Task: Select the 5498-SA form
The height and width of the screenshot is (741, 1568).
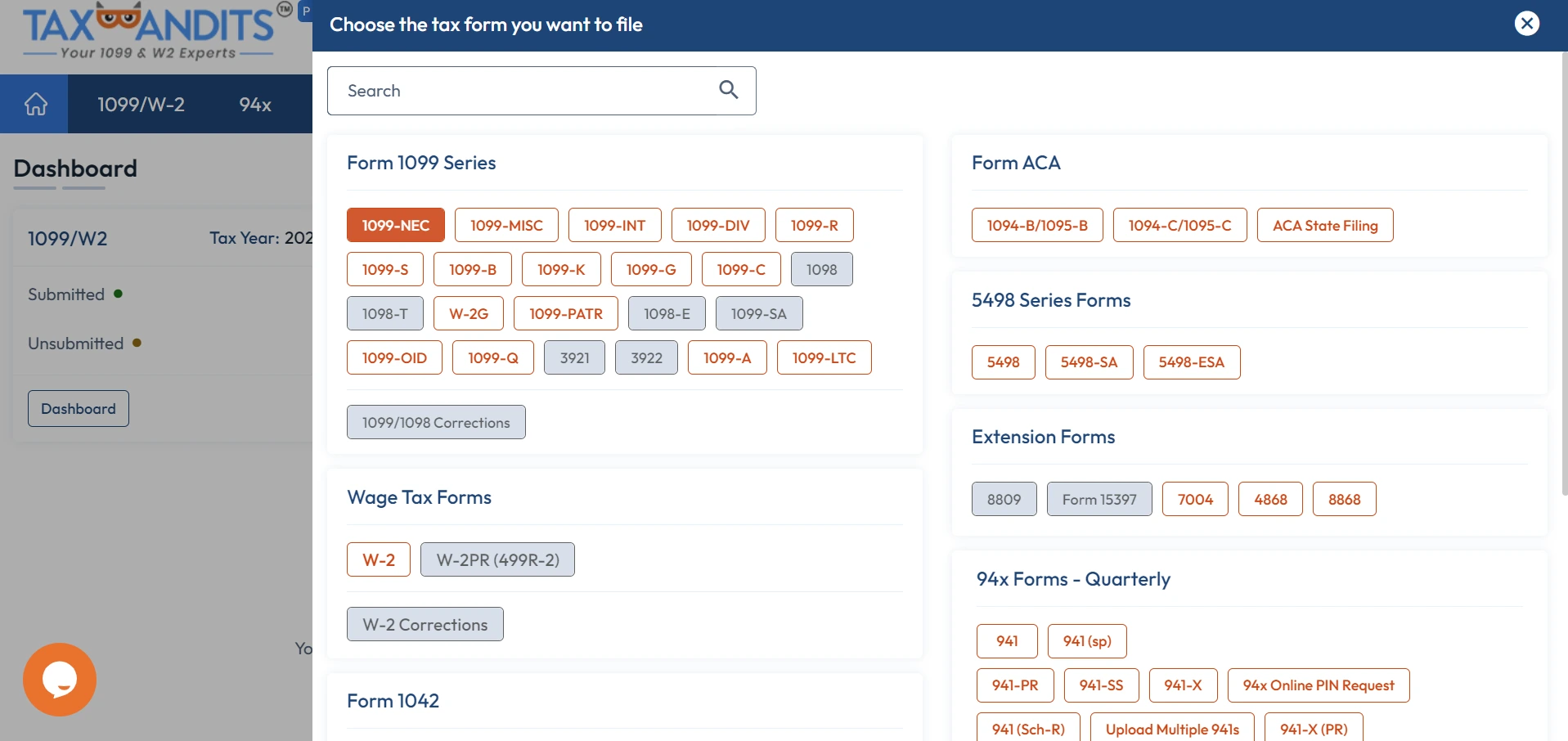Action: point(1088,362)
